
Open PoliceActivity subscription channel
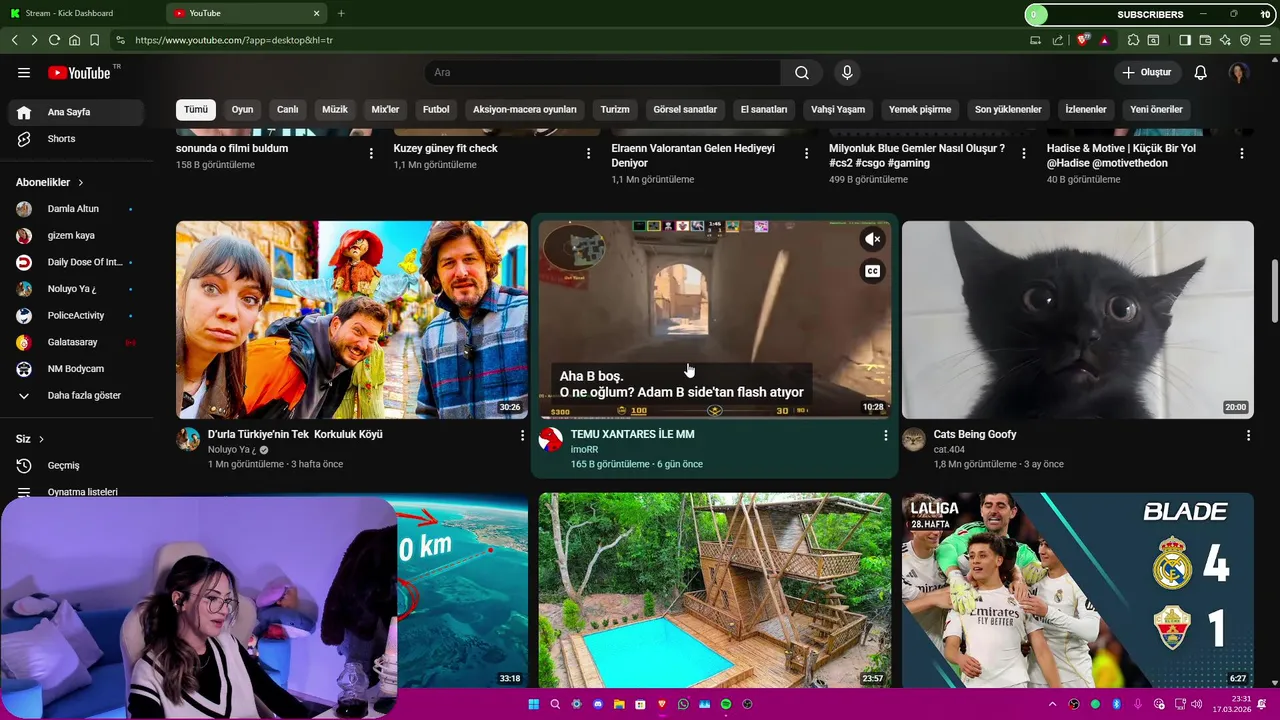[x=78, y=315]
